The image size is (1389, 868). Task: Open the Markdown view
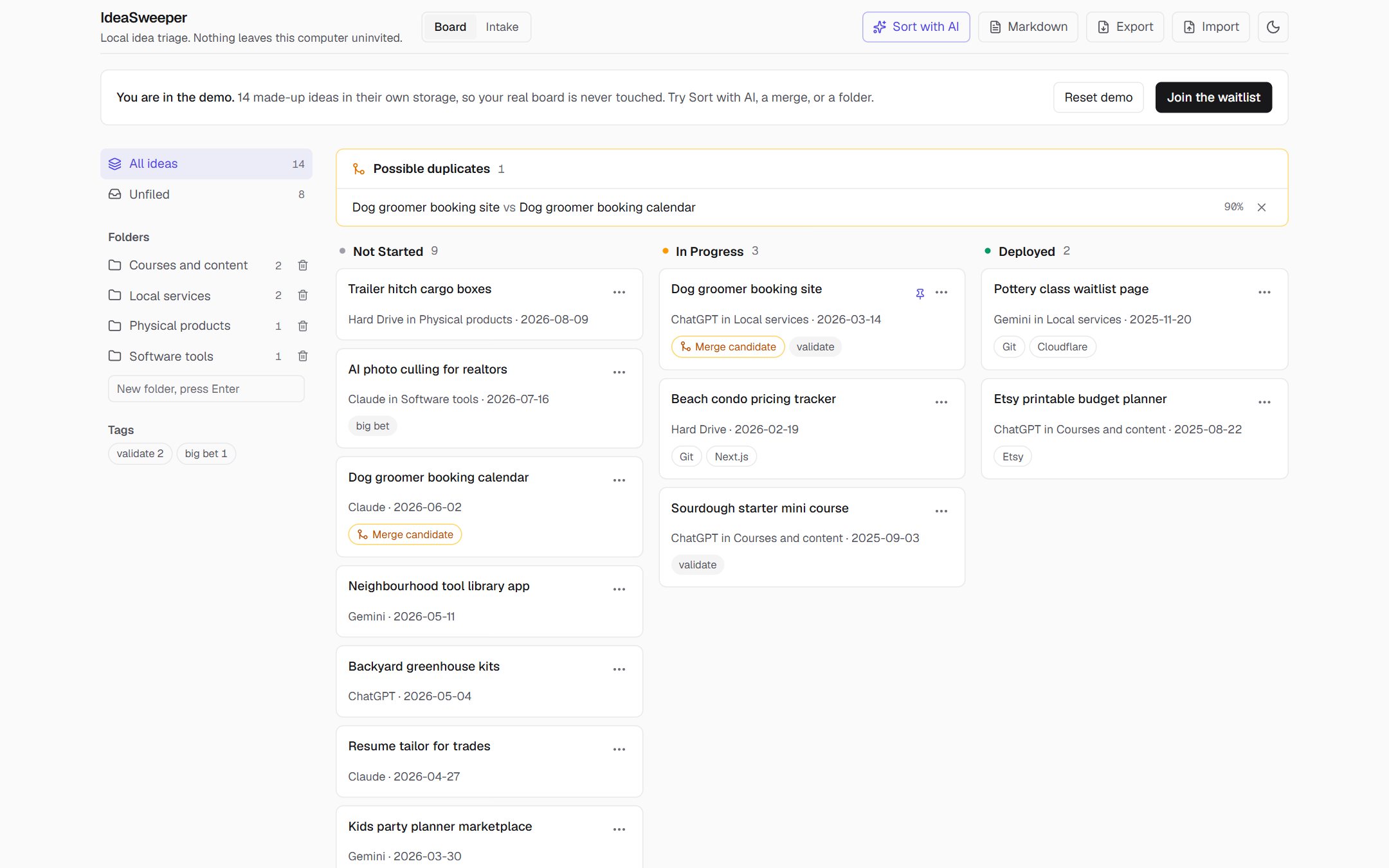(x=1028, y=27)
